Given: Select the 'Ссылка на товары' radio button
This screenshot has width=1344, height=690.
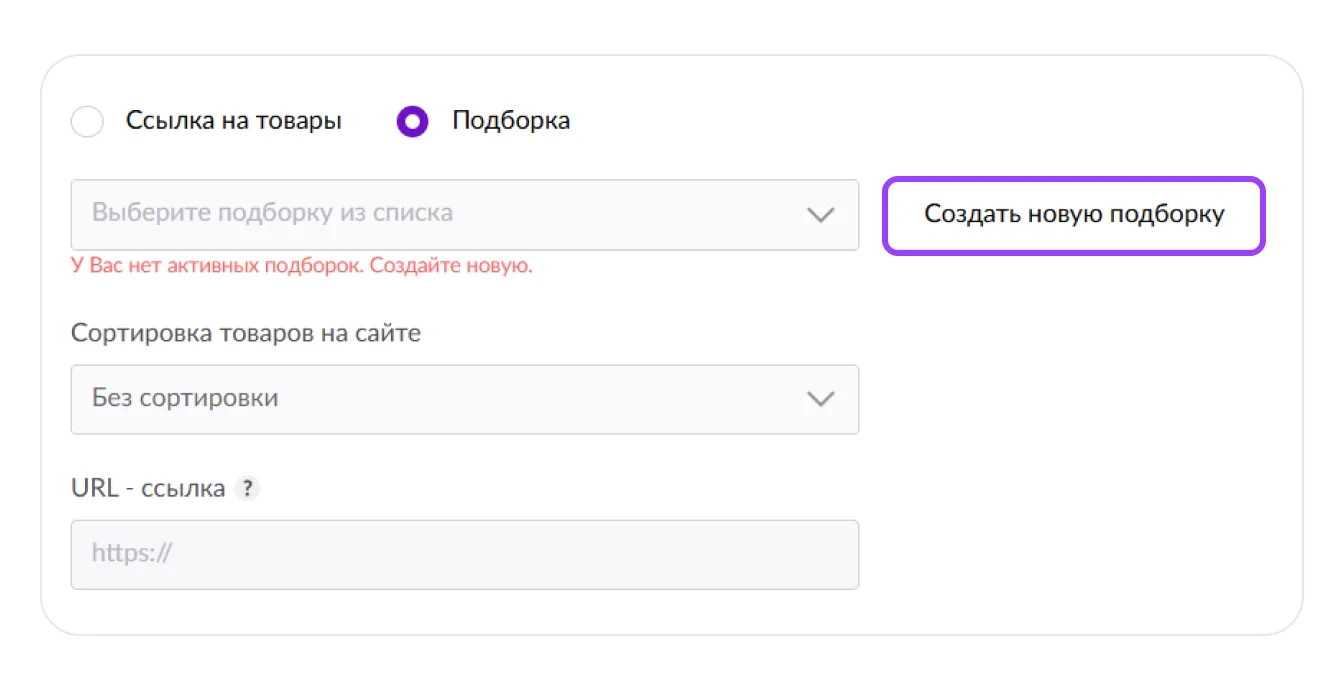Looking at the screenshot, I should [x=88, y=122].
